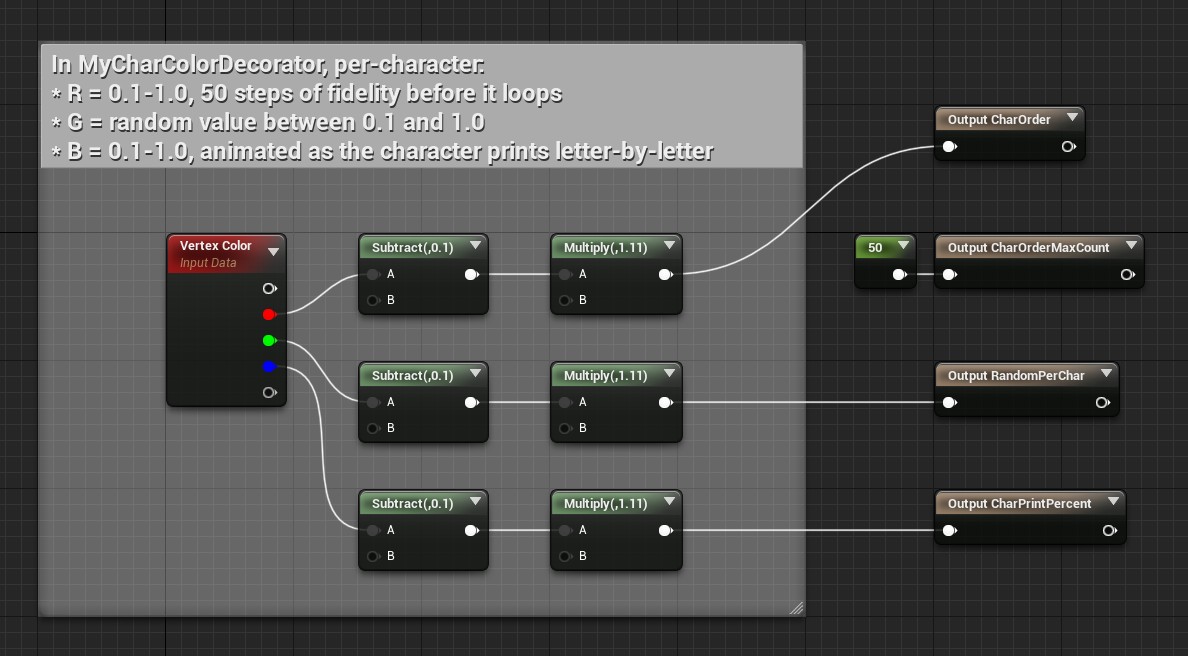Image resolution: width=1188 pixels, height=656 pixels.
Task: Collapse the Vertex Color node with its arrow
Action: pos(273,252)
